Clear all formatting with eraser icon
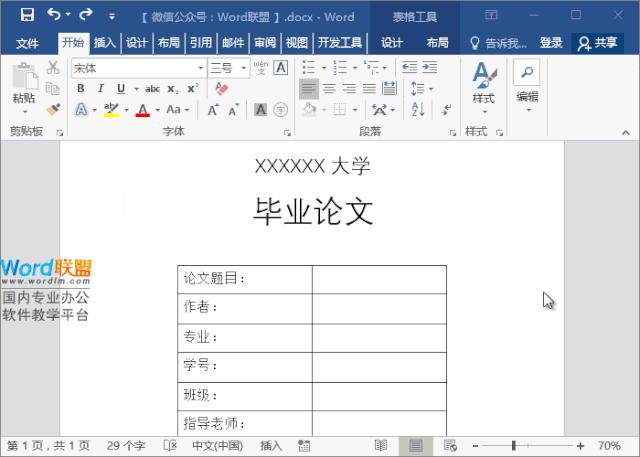Screen dimensions: 640x457 pyautogui.click(x=222, y=89)
